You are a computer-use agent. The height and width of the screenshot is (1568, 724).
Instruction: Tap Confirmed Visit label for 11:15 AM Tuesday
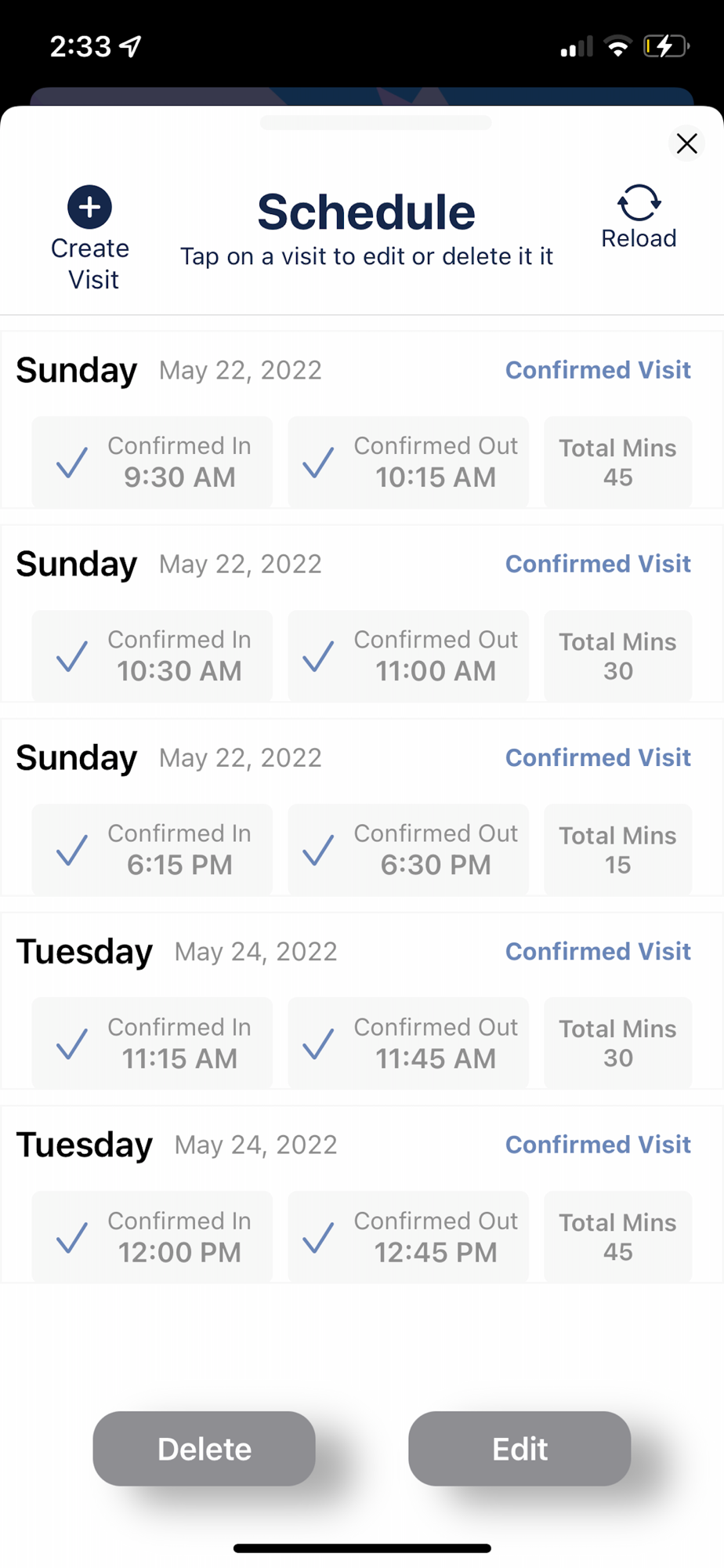(598, 951)
